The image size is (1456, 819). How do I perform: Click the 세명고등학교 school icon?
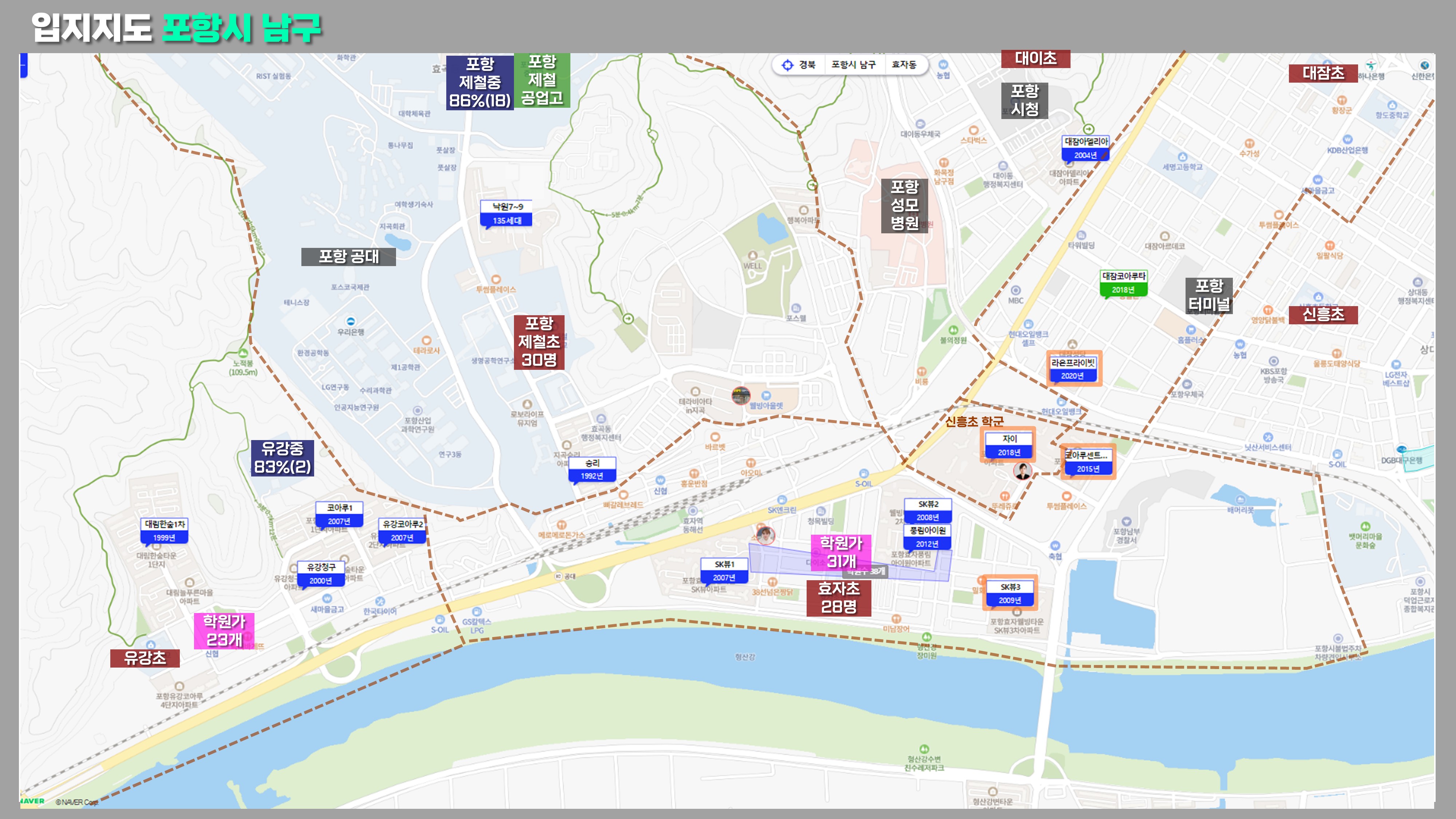pos(1182,157)
